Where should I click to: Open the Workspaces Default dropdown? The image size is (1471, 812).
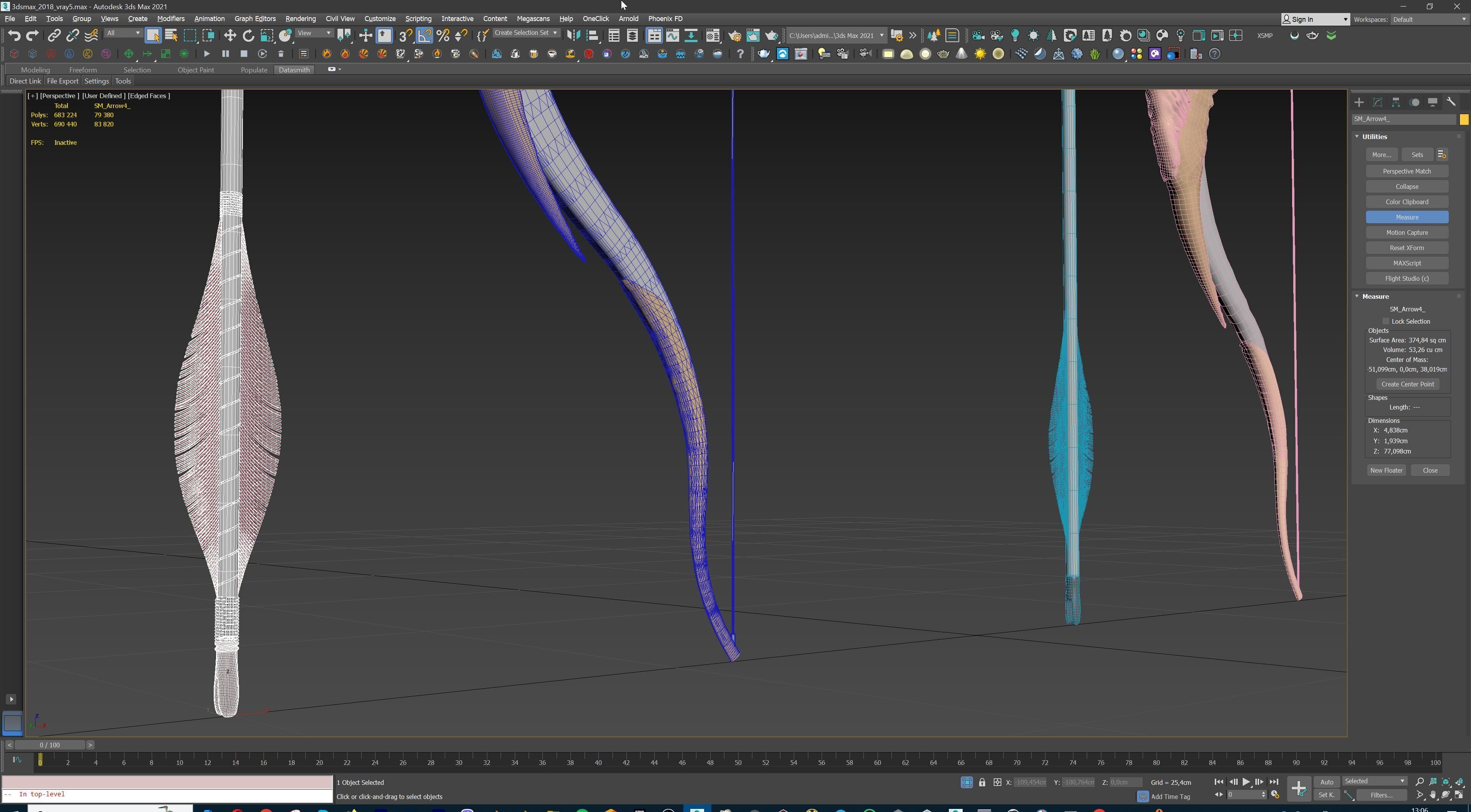point(1428,20)
